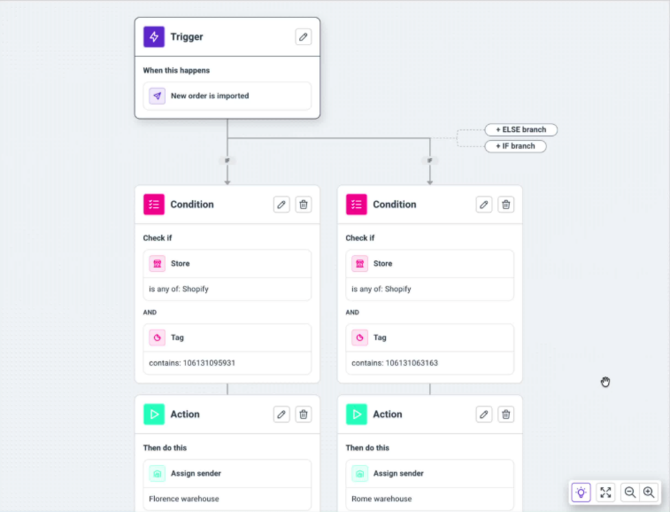
Task: Open the right Store is Shopify condition
Action: (430, 275)
